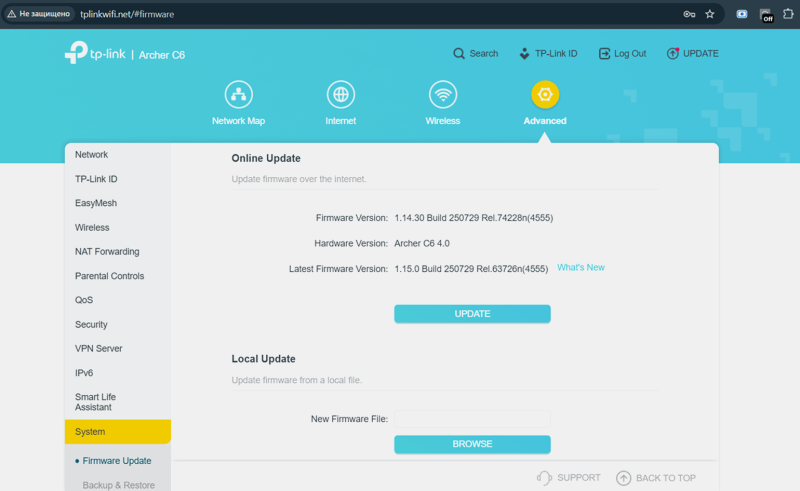Click the not-secure warning icon in address bar
Image resolution: width=800 pixels, height=491 pixels.
pyautogui.click(x=11, y=14)
